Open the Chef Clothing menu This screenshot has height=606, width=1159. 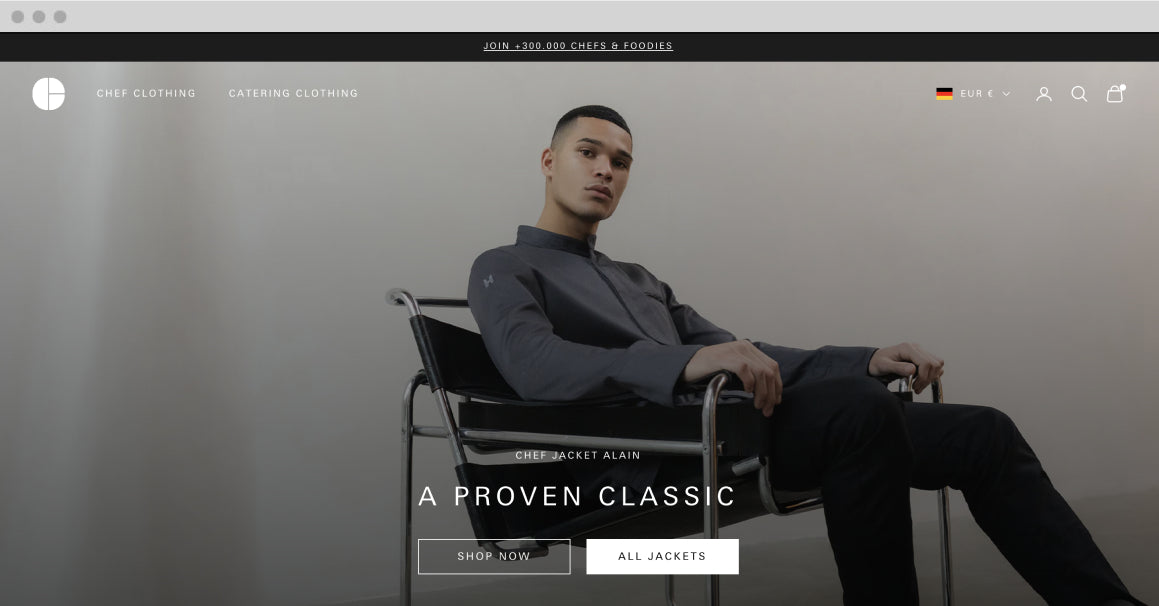pyautogui.click(x=146, y=94)
